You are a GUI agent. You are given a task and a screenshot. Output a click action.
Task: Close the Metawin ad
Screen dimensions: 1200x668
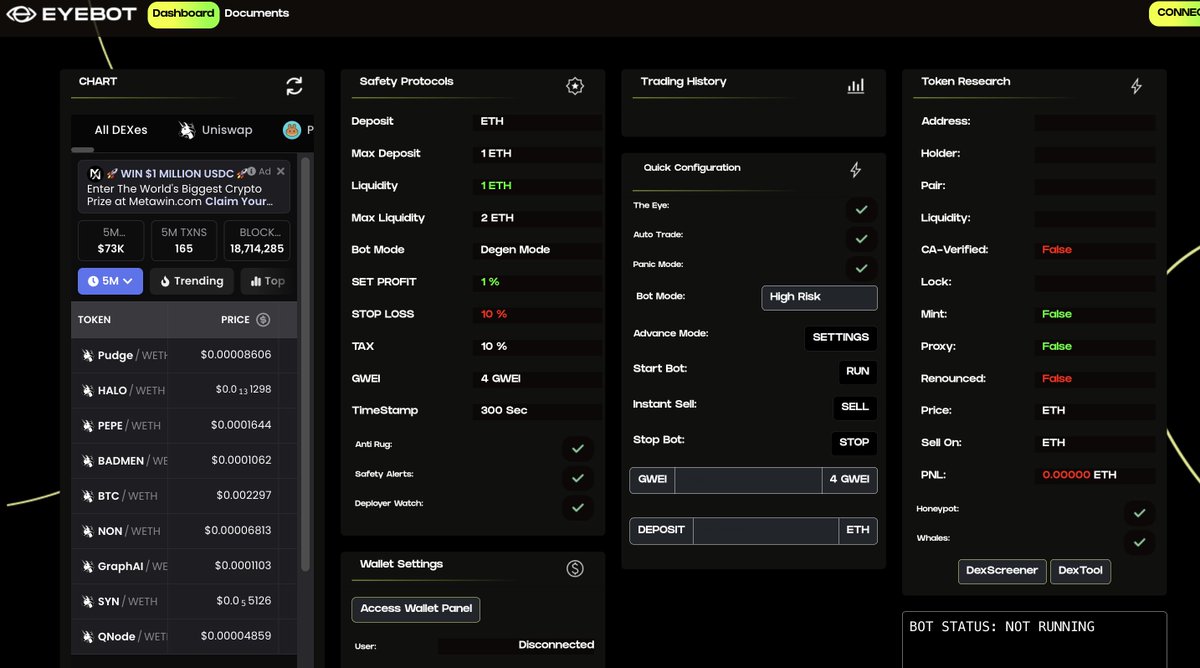(281, 172)
